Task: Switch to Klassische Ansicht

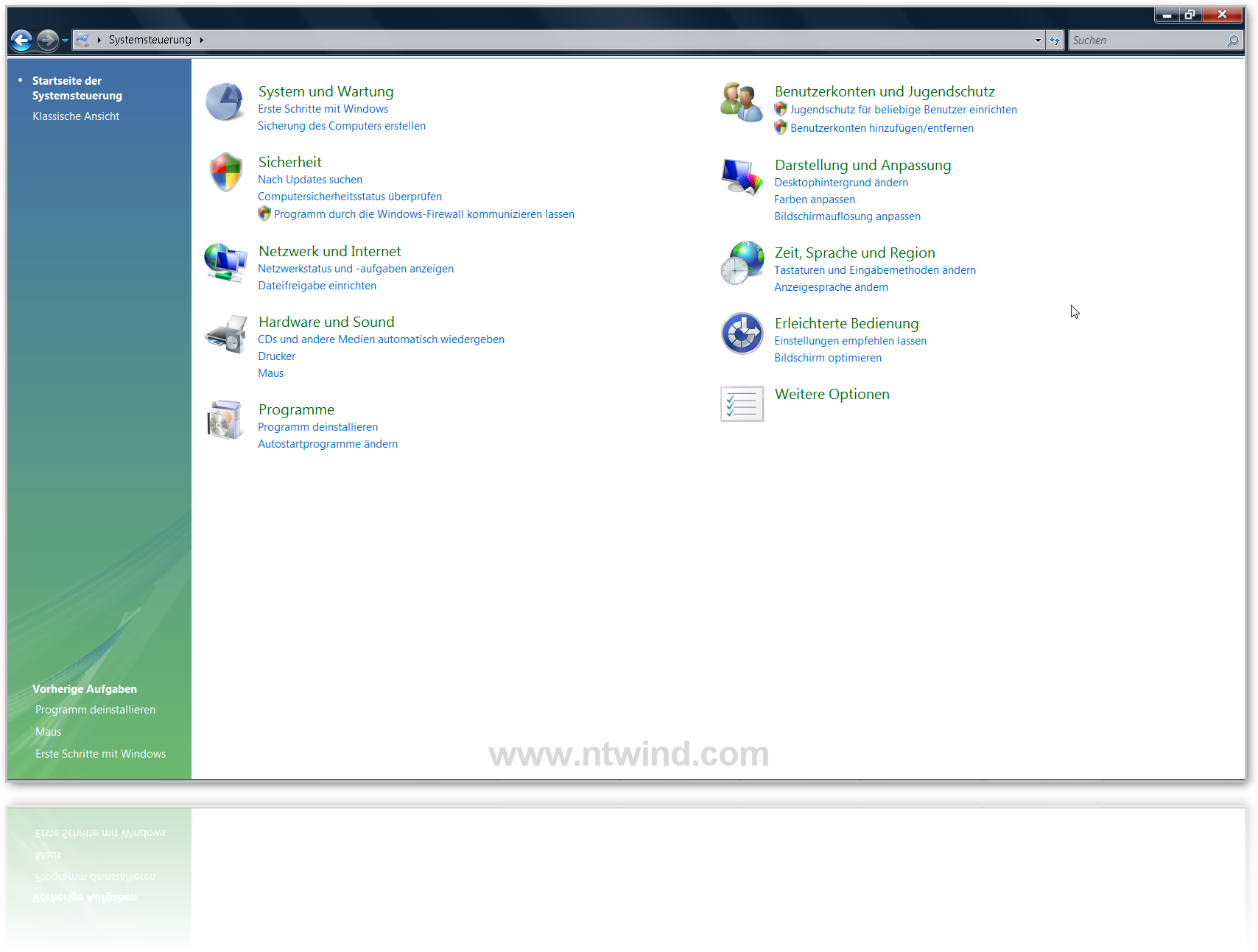Action: [76, 116]
